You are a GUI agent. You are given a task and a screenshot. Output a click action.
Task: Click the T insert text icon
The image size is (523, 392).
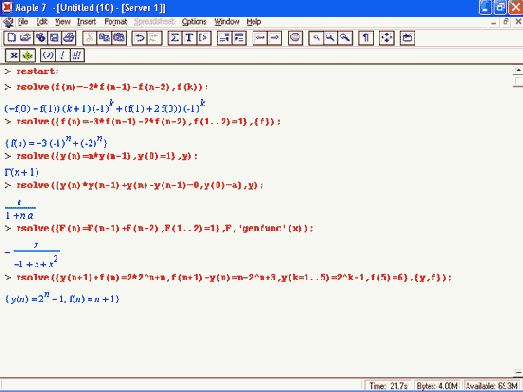[x=189, y=38]
